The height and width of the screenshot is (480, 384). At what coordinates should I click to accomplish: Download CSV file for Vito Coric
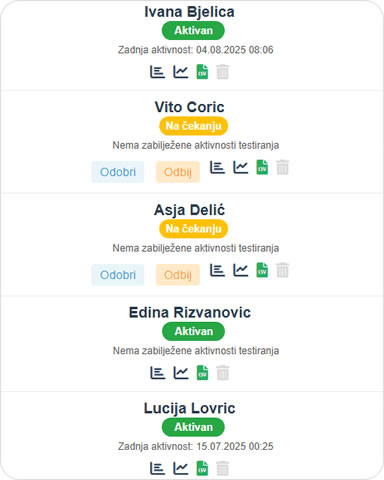262,167
